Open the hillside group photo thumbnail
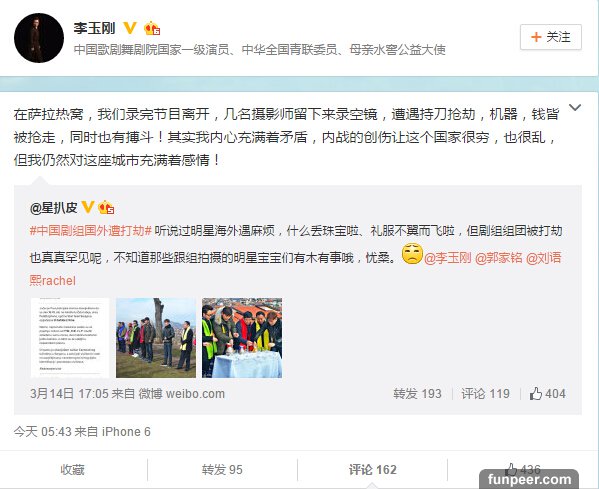 (x=156, y=338)
